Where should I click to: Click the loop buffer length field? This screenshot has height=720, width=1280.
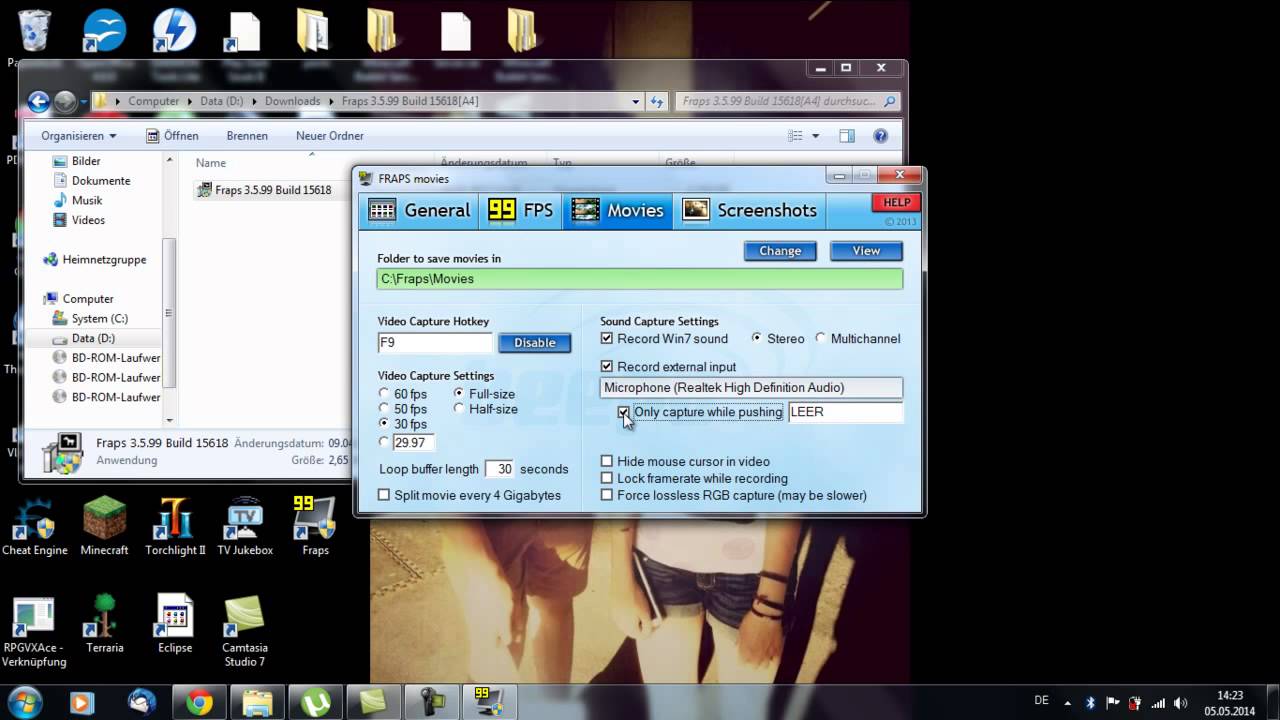pos(499,469)
